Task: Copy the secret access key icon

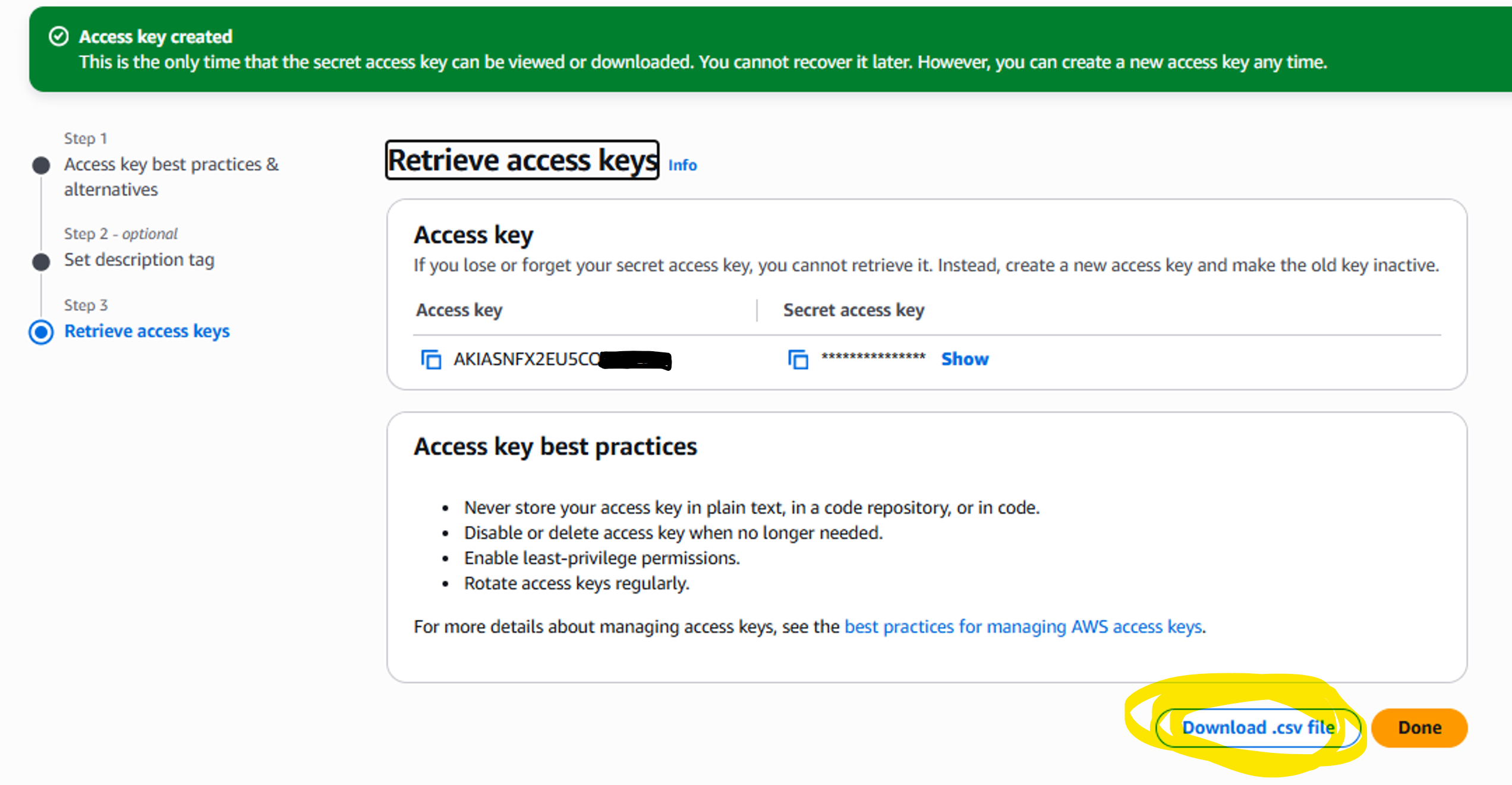Action: (x=798, y=360)
